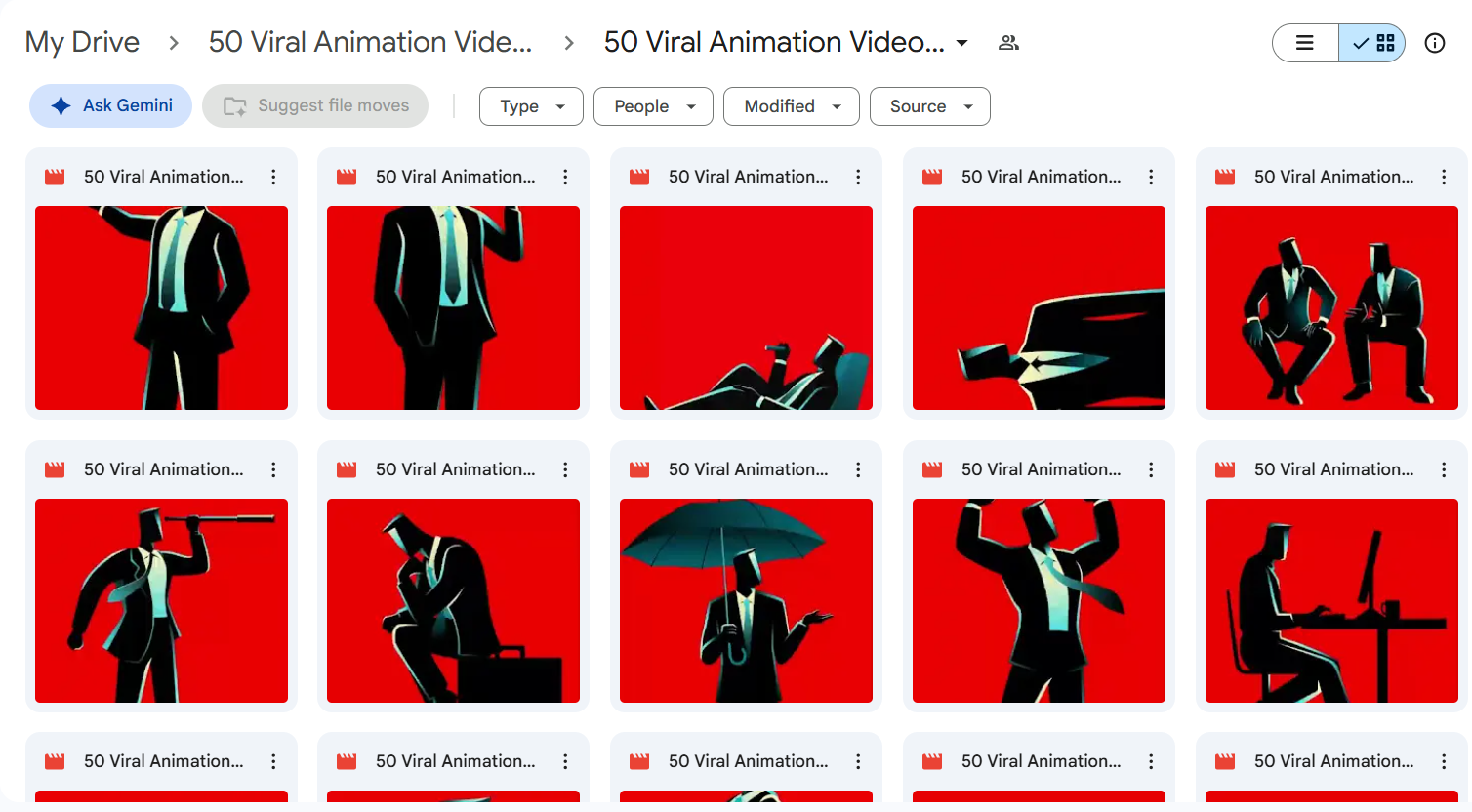
Task: Go to My Drive breadcrumb
Action: click(82, 42)
